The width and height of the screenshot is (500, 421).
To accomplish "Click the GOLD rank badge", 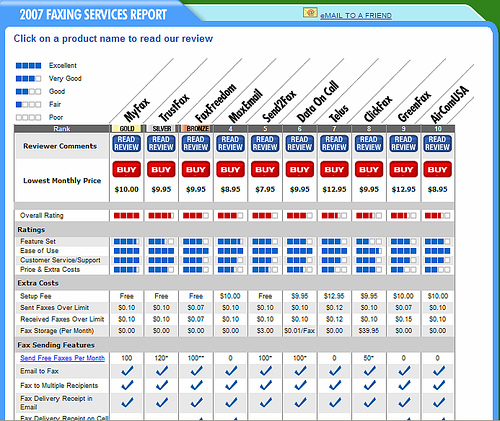I will coord(127,129).
